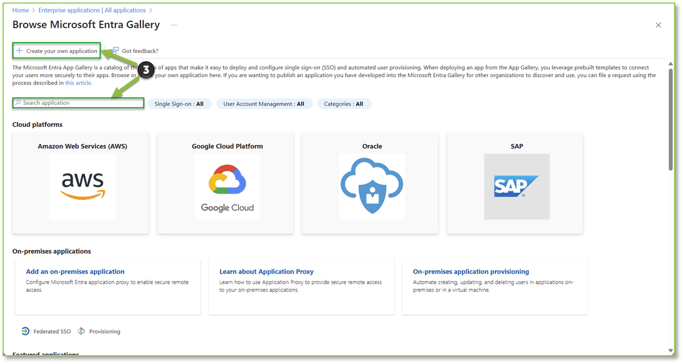Open Enterprise applications breadcrumb link
The image size is (683, 364).
click(92, 10)
